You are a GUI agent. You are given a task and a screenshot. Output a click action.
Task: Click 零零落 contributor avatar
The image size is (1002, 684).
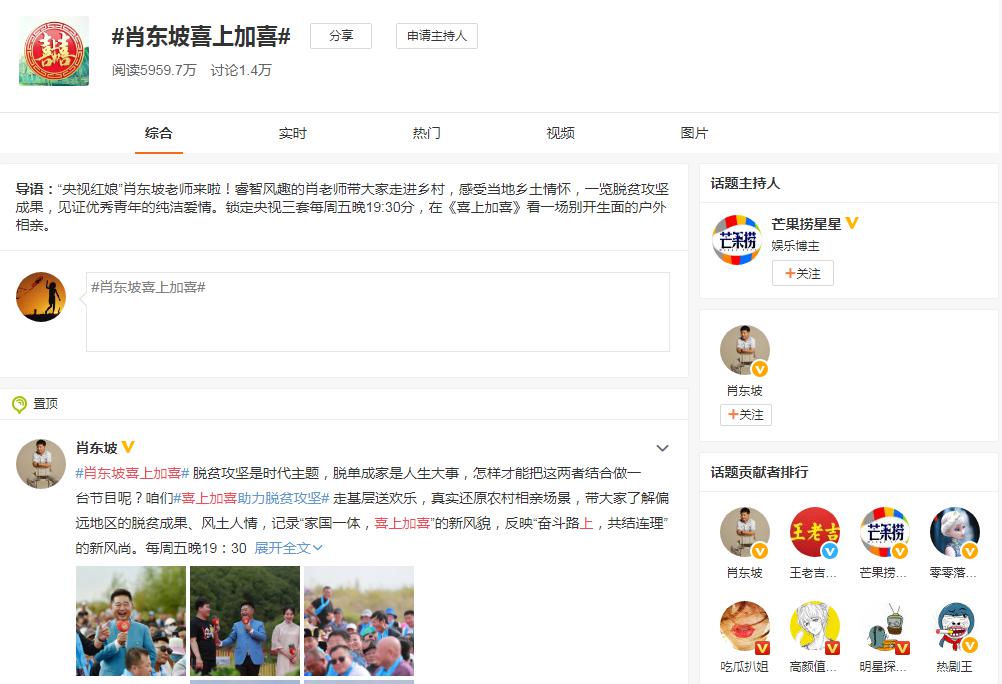click(x=954, y=533)
